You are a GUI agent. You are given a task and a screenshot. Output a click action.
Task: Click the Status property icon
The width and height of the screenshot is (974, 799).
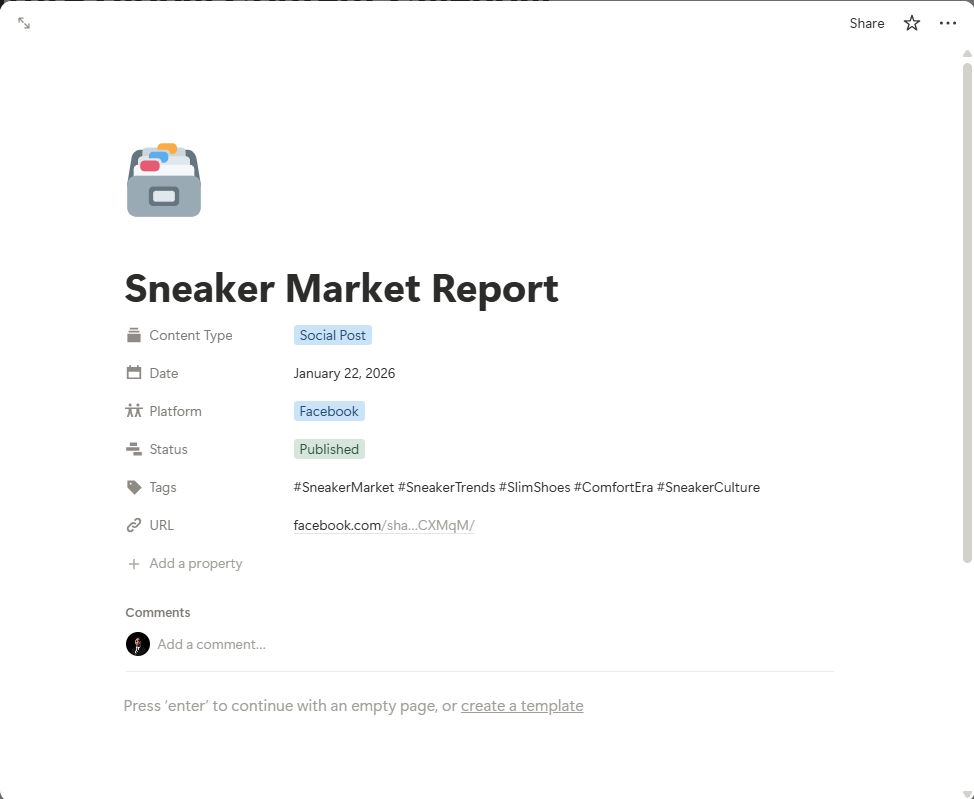[134, 450]
